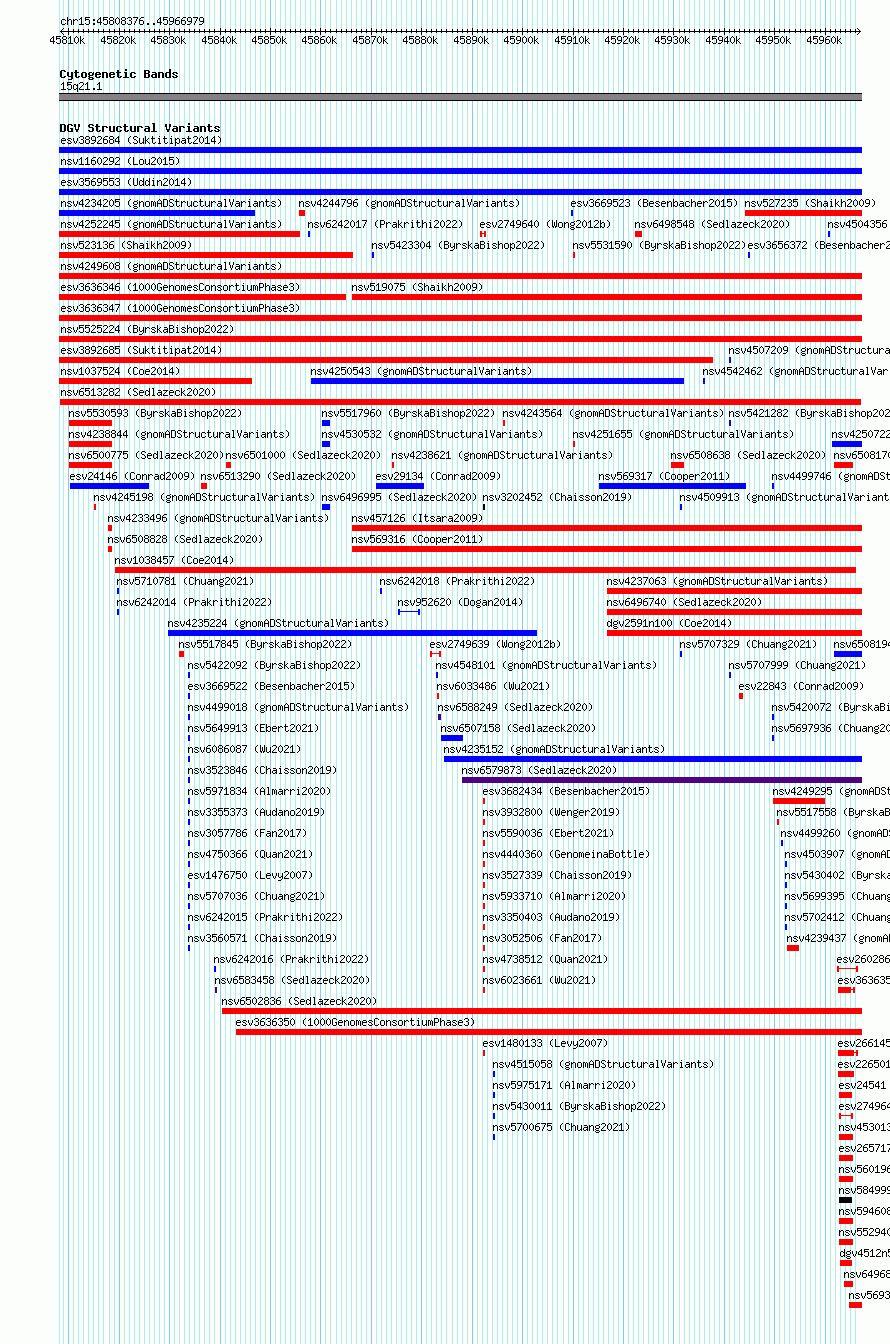Image resolution: width=890 pixels, height=1344 pixels.
Task: Open nsv4530532 (gnomADStructuralVariants) label
Action: [433, 434]
